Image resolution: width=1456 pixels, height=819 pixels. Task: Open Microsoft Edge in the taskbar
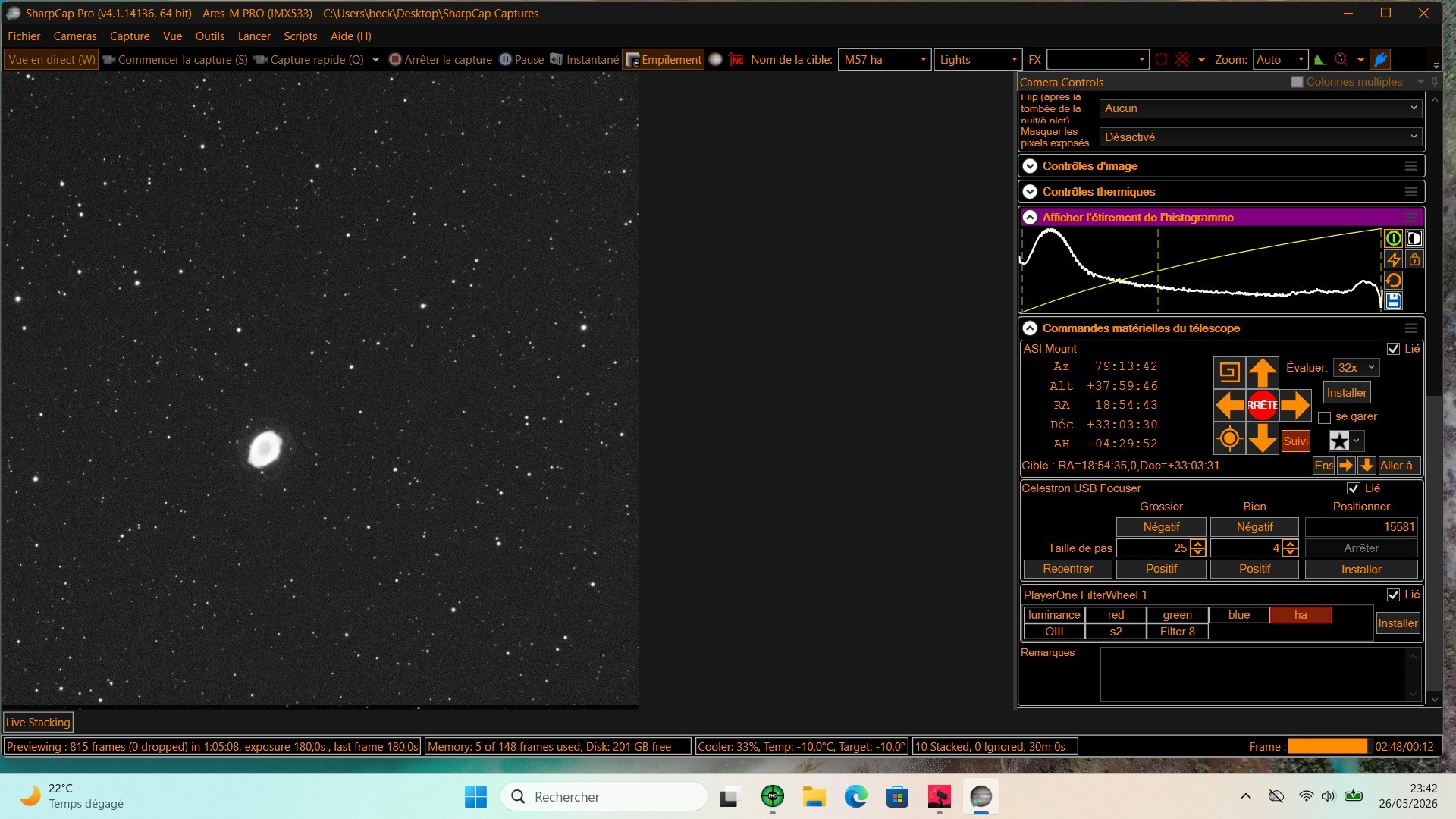(x=856, y=797)
